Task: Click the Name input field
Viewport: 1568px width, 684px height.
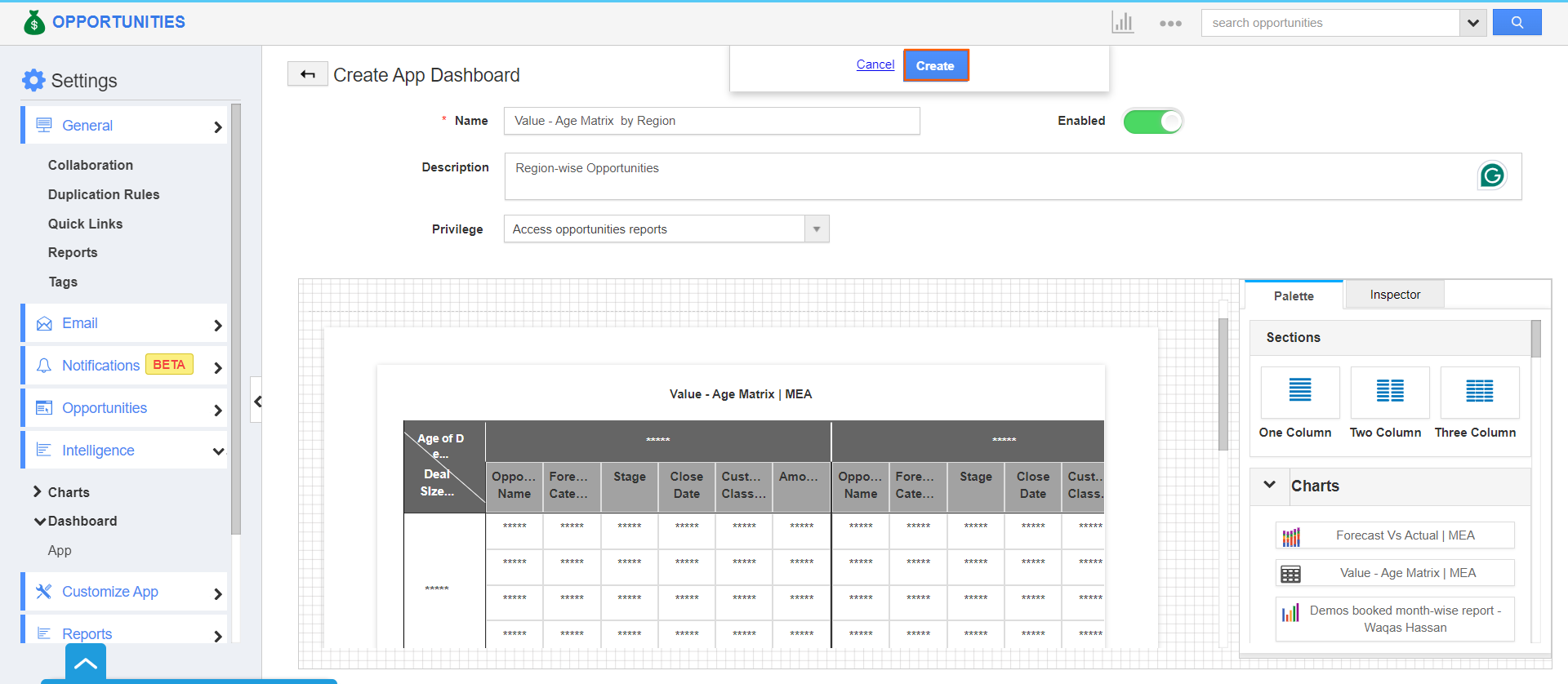Action: point(711,121)
